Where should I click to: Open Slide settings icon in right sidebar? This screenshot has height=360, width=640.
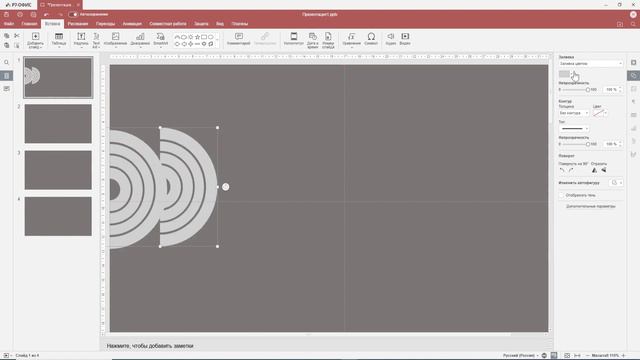pyautogui.click(x=633, y=62)
